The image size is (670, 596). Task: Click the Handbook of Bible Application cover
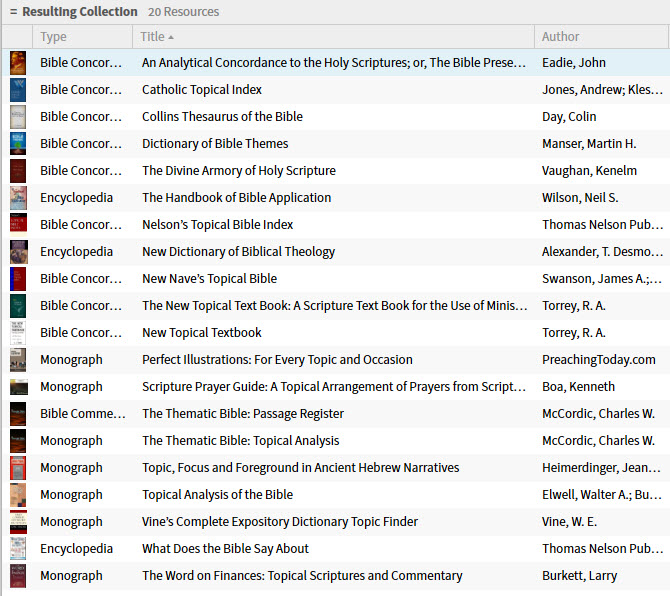click(x=18, y=198)
